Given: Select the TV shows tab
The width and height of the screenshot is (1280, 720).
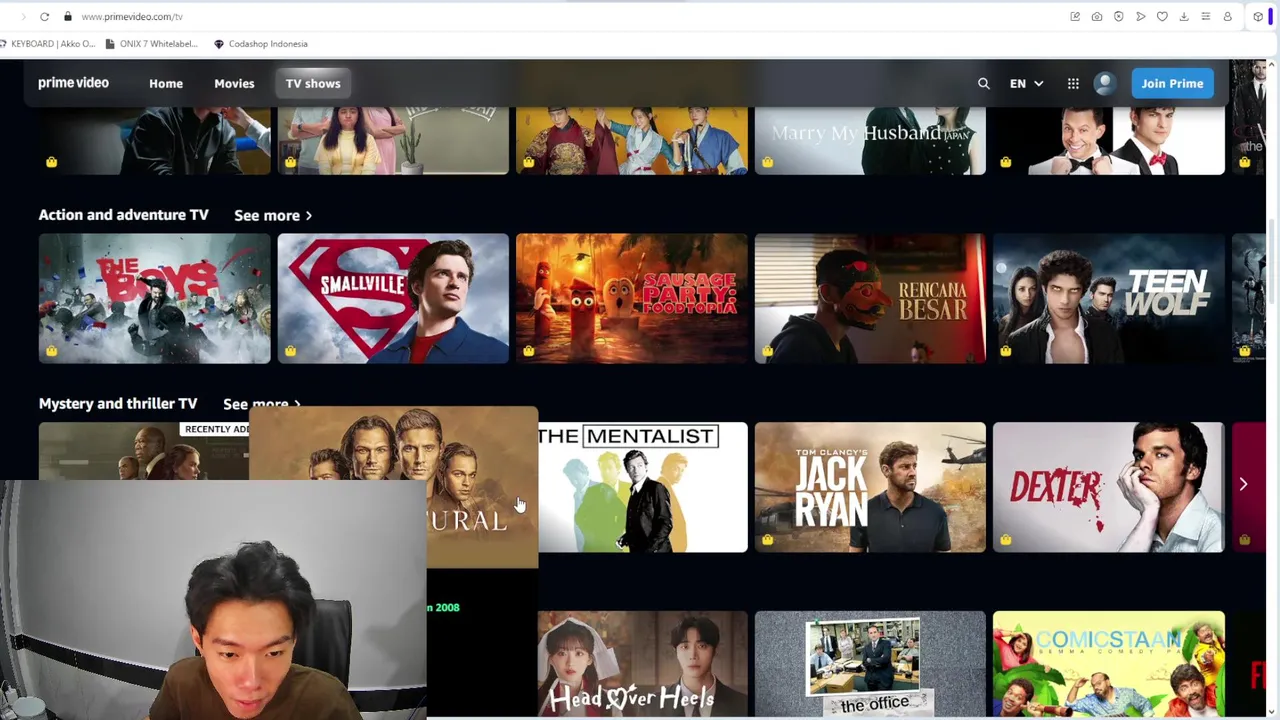Looking at the screenshot, I should pos(313,84).
